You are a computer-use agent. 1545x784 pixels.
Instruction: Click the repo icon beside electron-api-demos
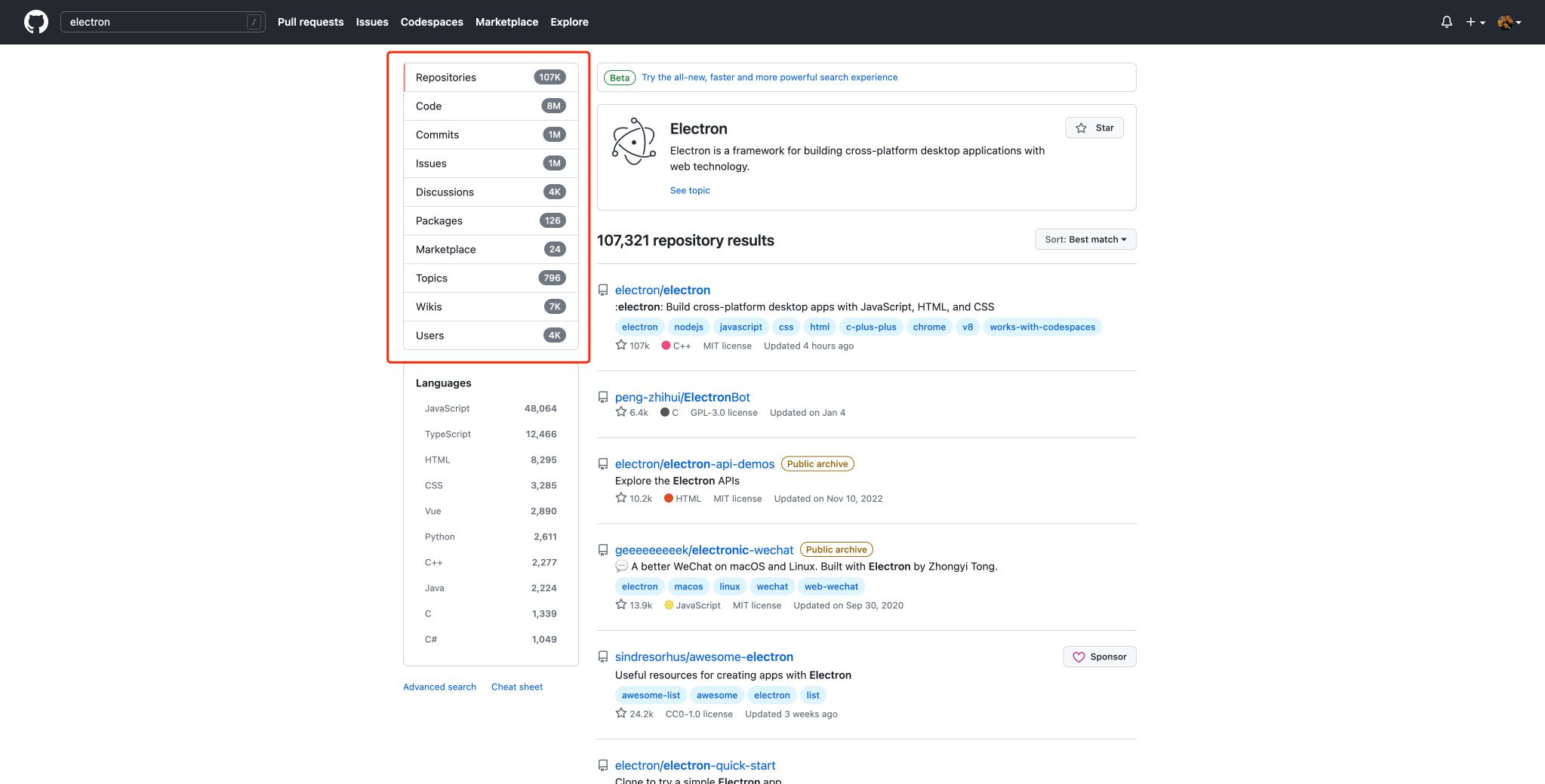point(603,464)
